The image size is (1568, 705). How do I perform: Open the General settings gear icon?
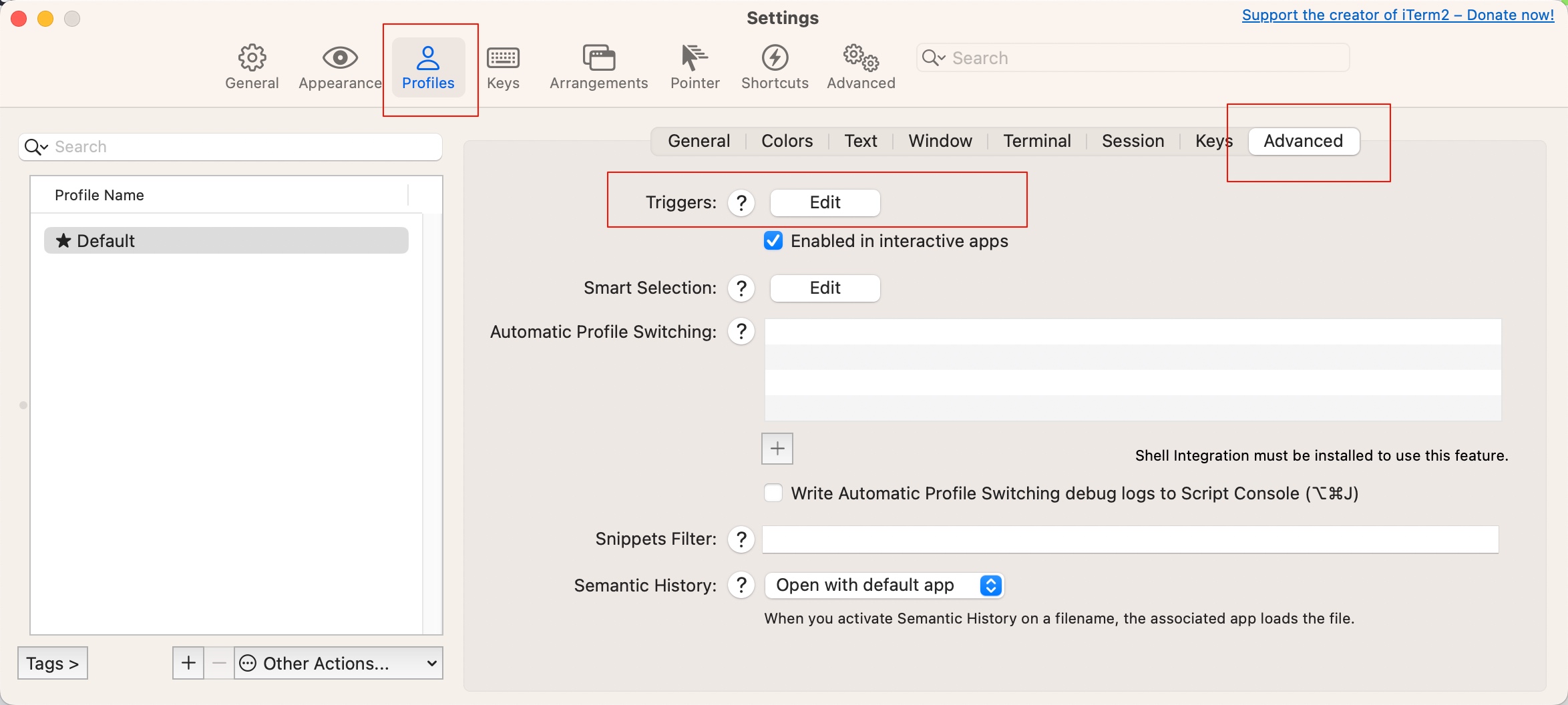(x=252, y=59)
